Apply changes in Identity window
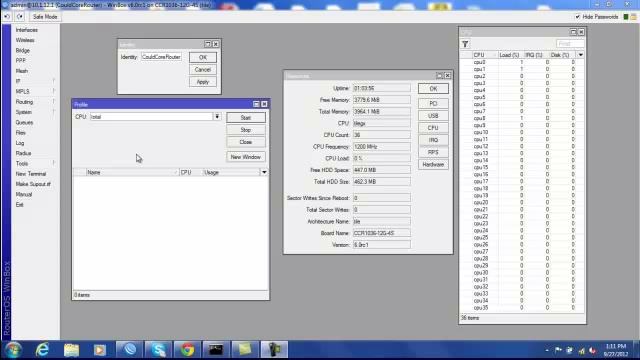640x360 pixels. [x=203, y=82]
